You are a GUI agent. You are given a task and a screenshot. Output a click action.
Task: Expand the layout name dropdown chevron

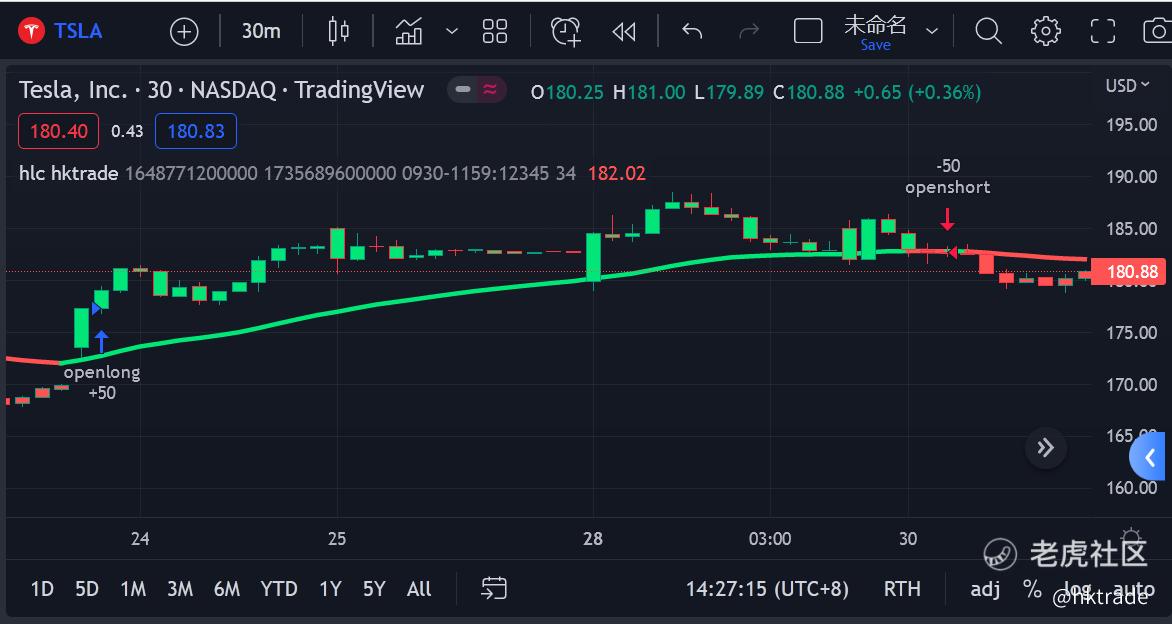pyautogui.click(x=932, y=31)
